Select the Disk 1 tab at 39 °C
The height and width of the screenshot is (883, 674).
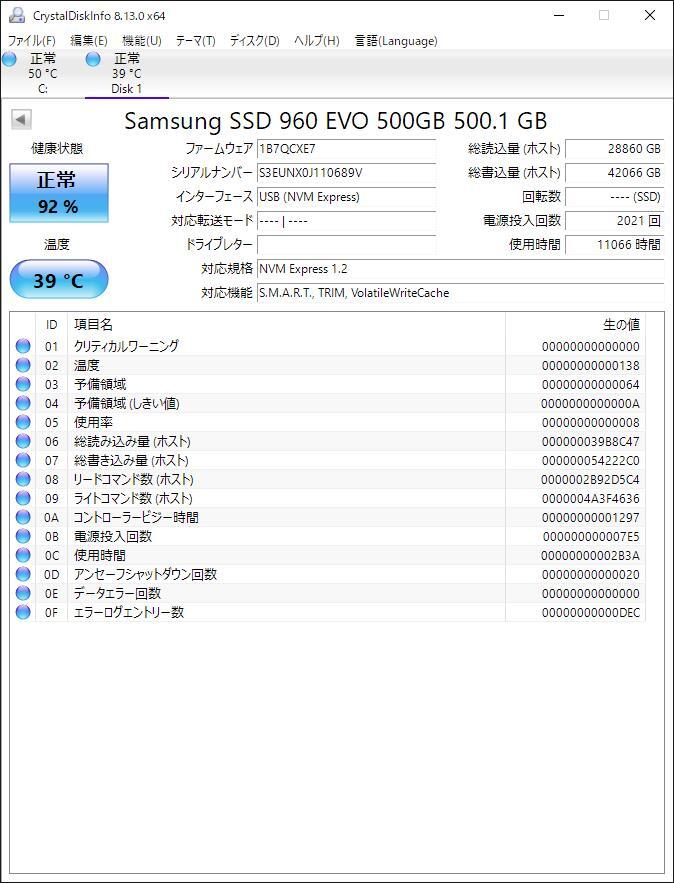pos(127,73)
